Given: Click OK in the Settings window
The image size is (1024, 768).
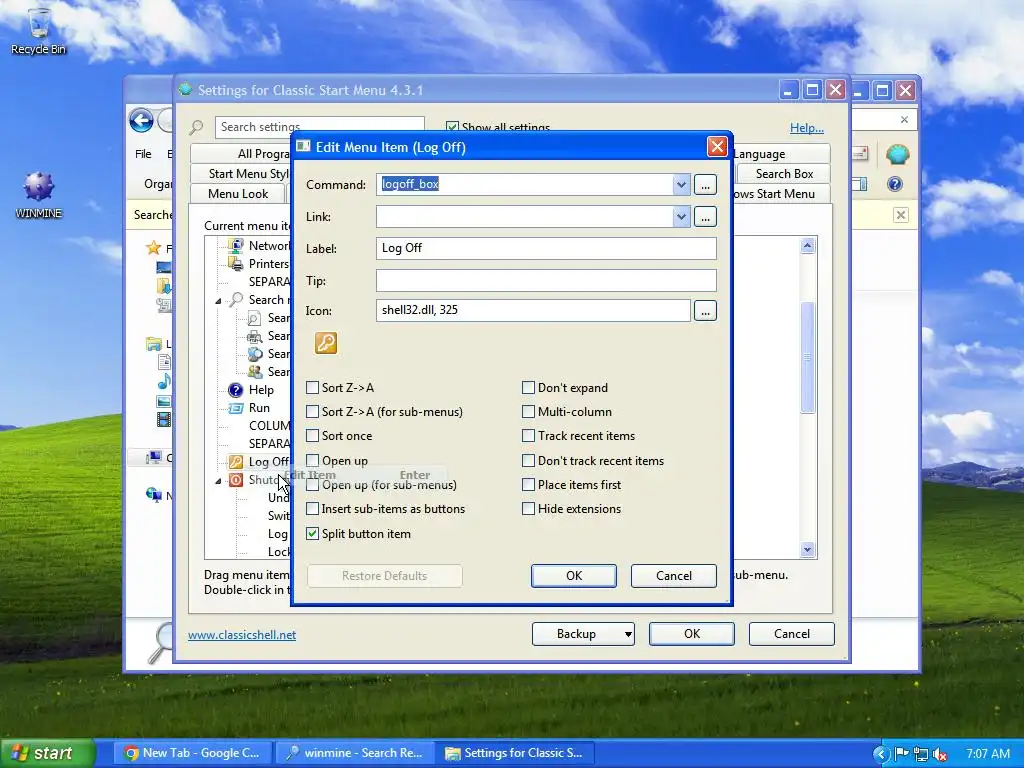Looking at the screenshot, I should [692, 634].
